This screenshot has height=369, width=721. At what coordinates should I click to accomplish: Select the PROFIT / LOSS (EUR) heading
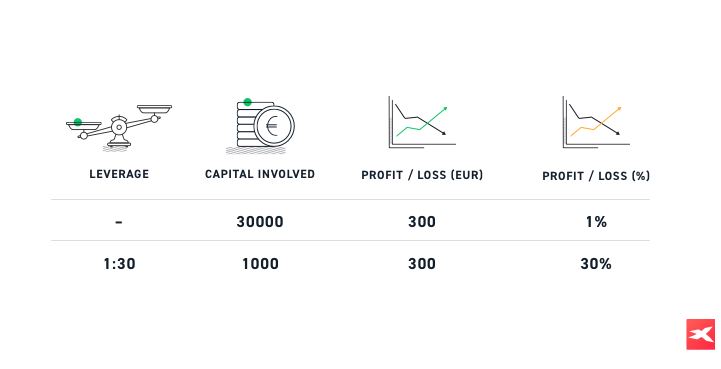coord(422,175)
